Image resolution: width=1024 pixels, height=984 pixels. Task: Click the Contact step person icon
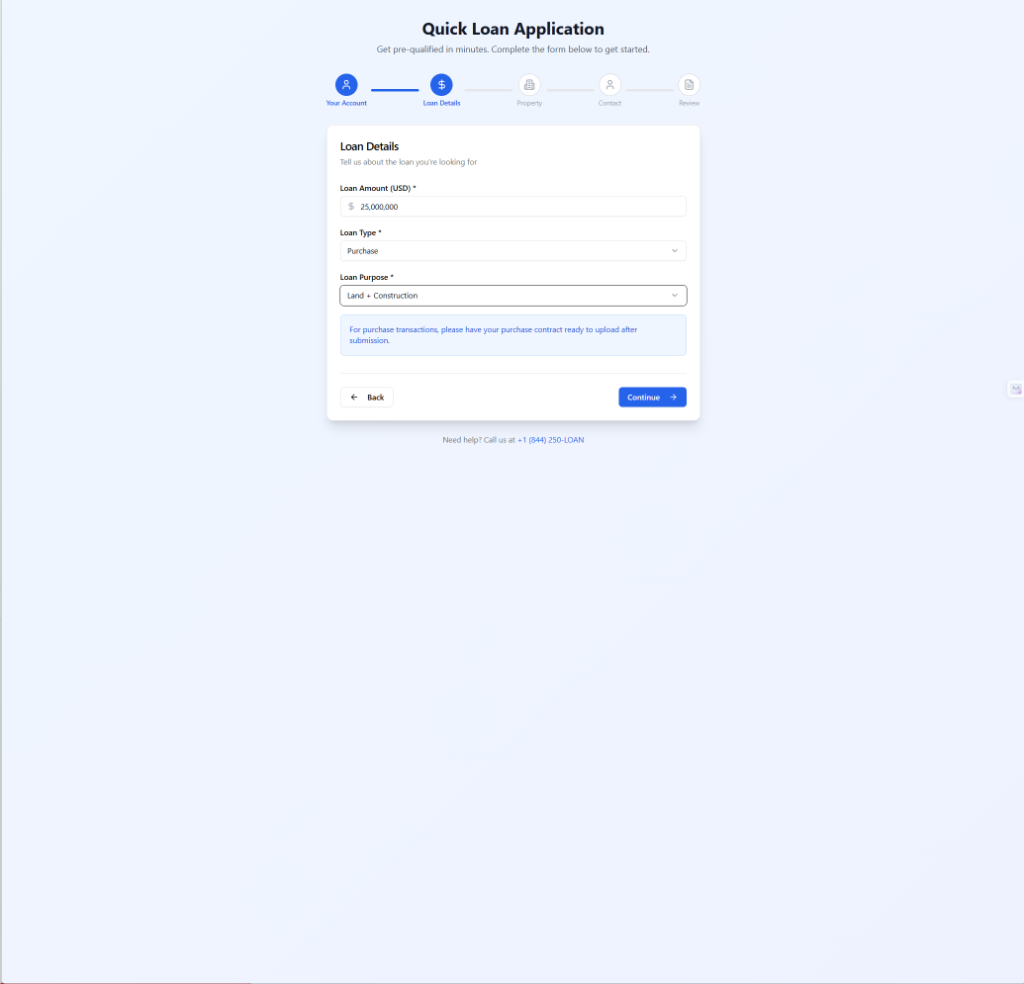pyautogui.click(x=609, y=85)
